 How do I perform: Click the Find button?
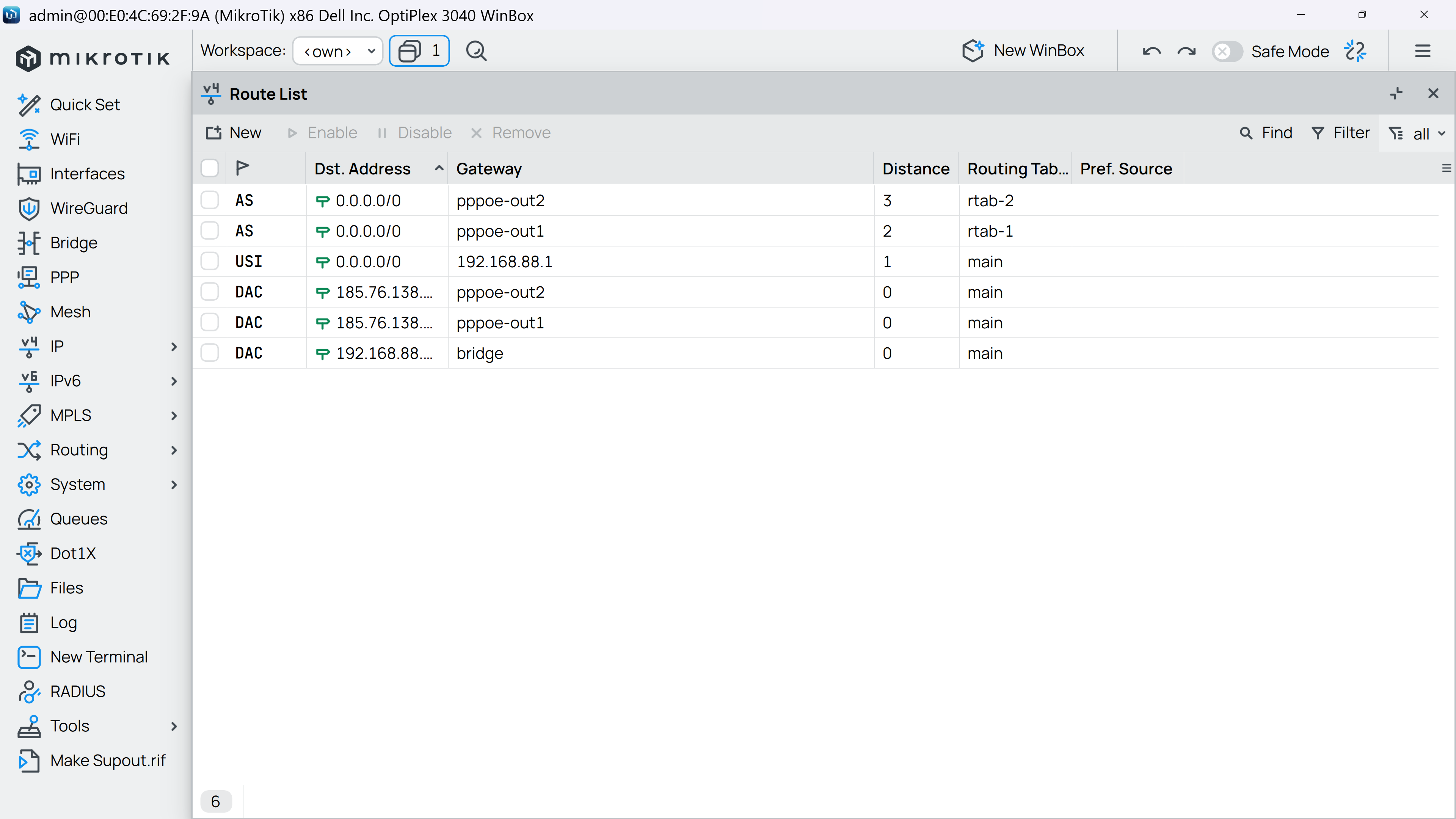click(1266, 133)
